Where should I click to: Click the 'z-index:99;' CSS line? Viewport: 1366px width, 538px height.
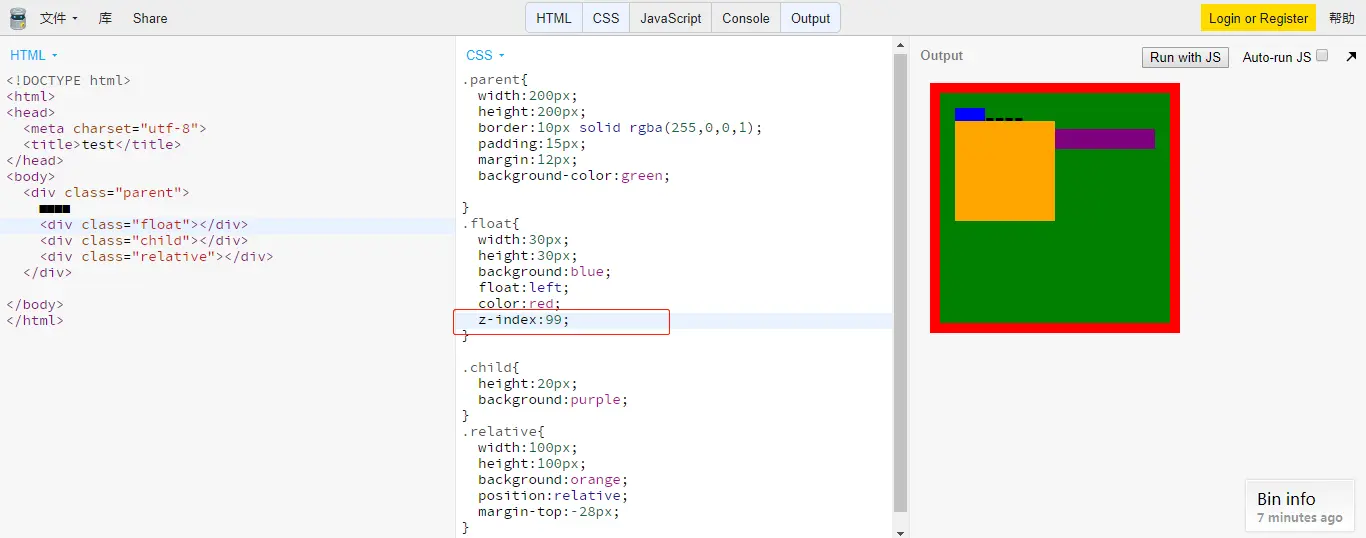click(523, 320)
